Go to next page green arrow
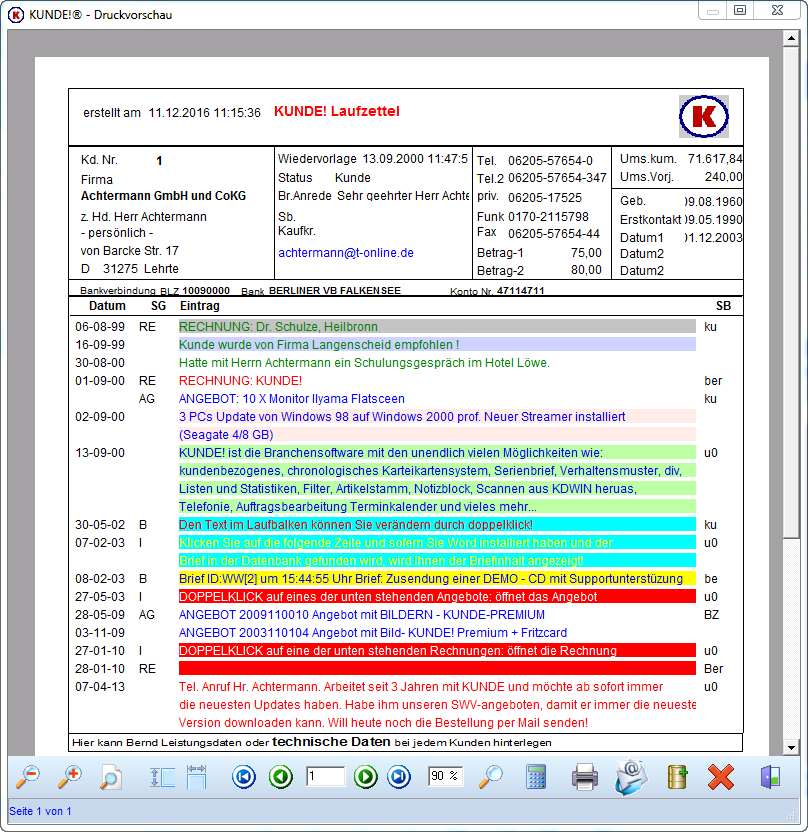Viewport: 808px width, 832px height. coord(366,777)
